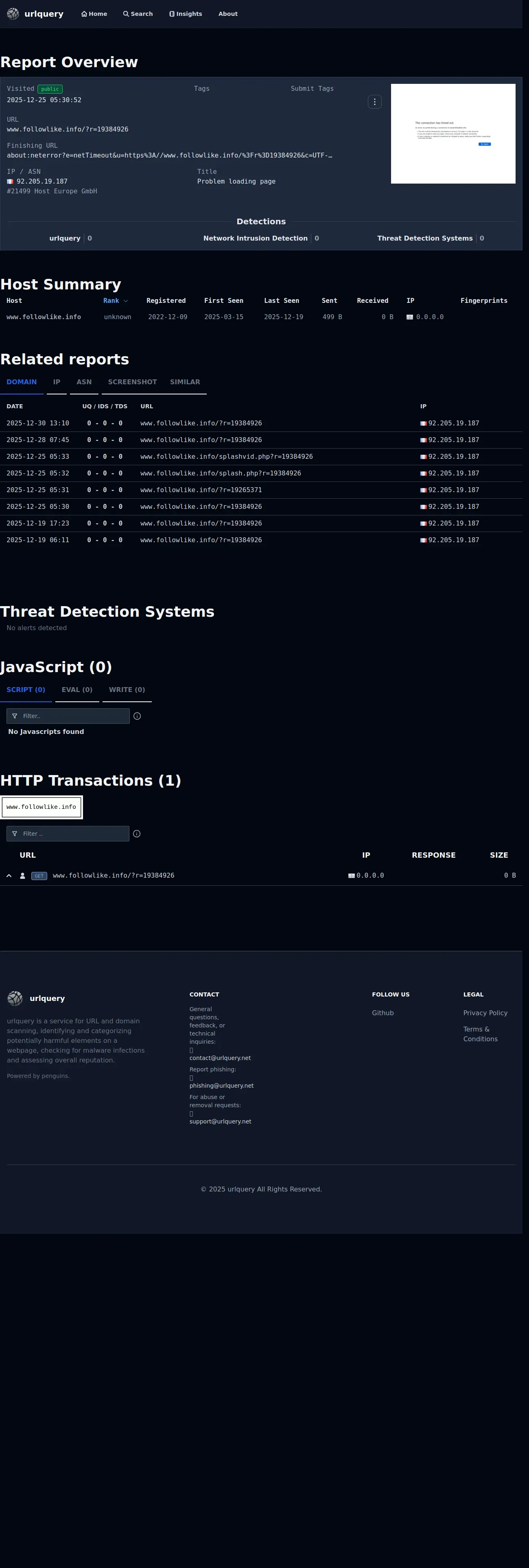Email phishing@urlquery.net

(x=222, y=1086)
